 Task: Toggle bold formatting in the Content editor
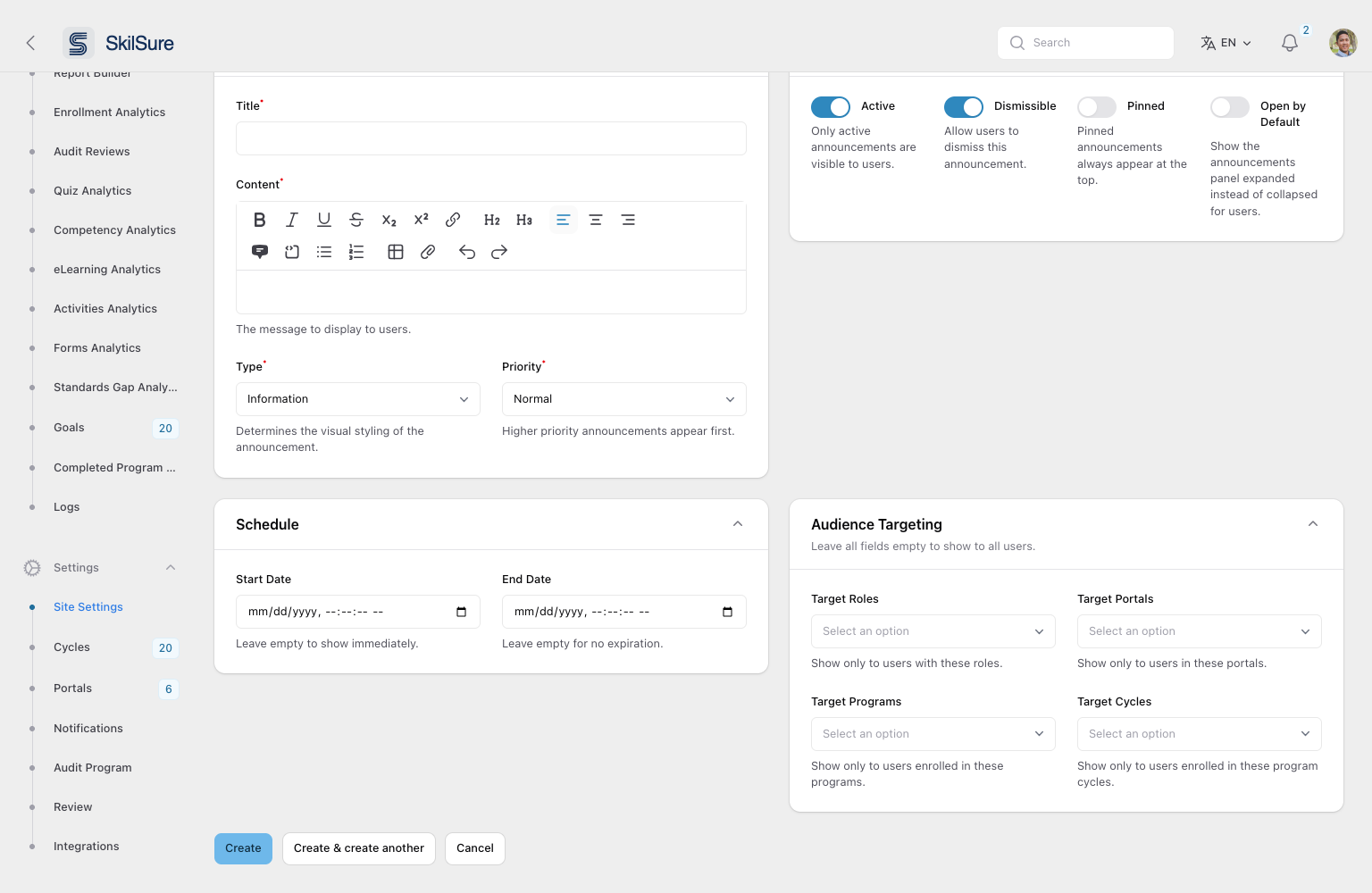click(260, 220)
